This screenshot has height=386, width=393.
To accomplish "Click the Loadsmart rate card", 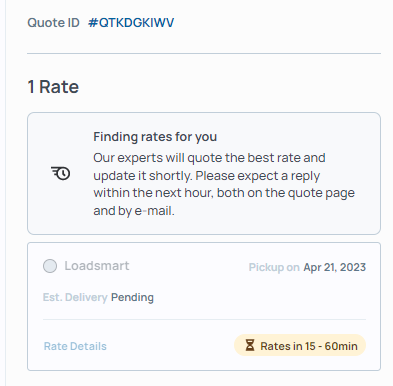I will click(x=204, y=306).
